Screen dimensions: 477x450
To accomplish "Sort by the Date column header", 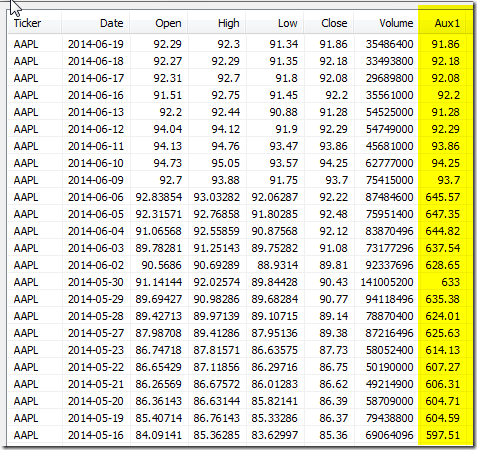I will click(x=95, y=23).
